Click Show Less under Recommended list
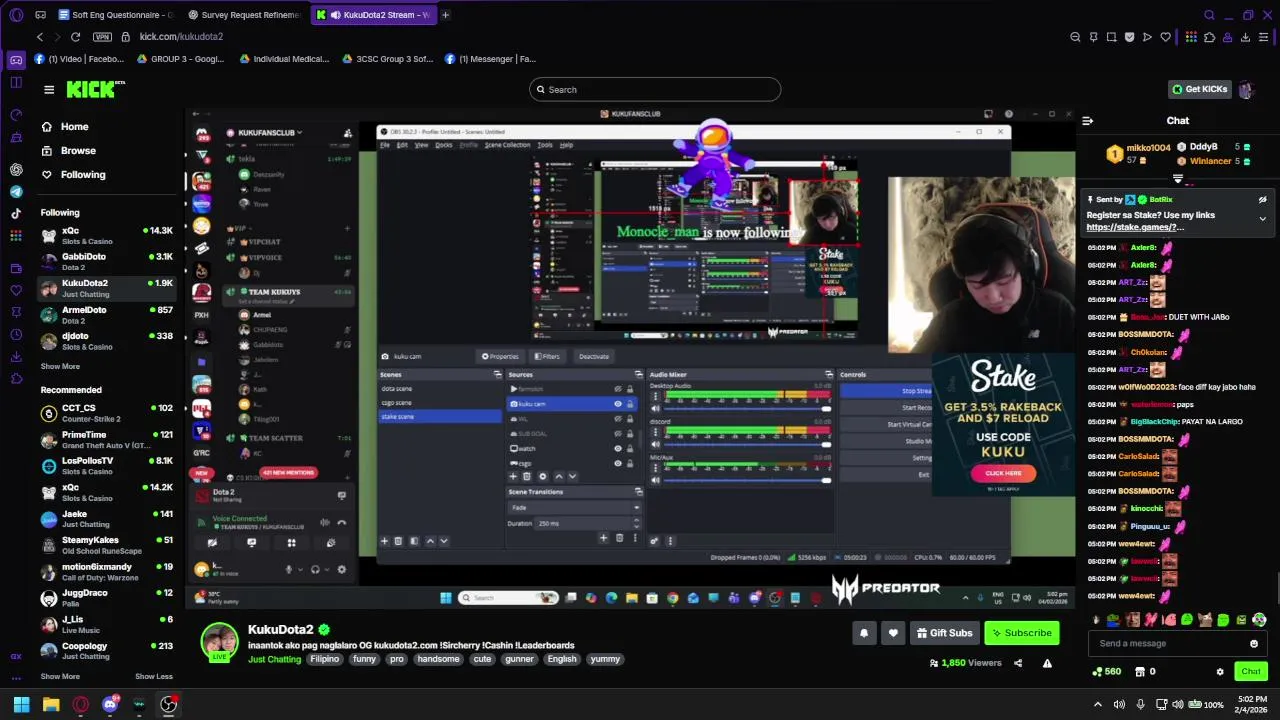Image resolution: width=1280 pixels, height=720 pixels. [x=154, y=676]
